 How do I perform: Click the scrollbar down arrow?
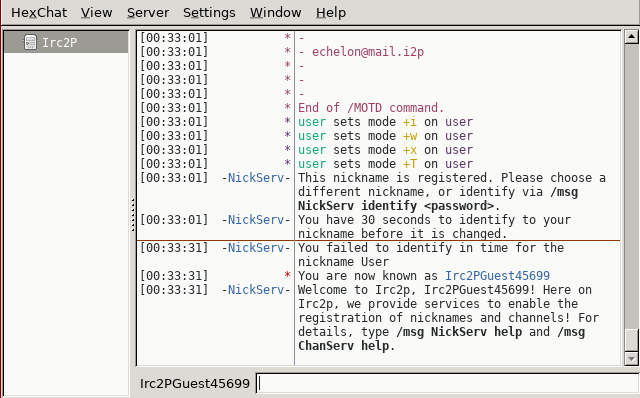click(x=631, y=359)
